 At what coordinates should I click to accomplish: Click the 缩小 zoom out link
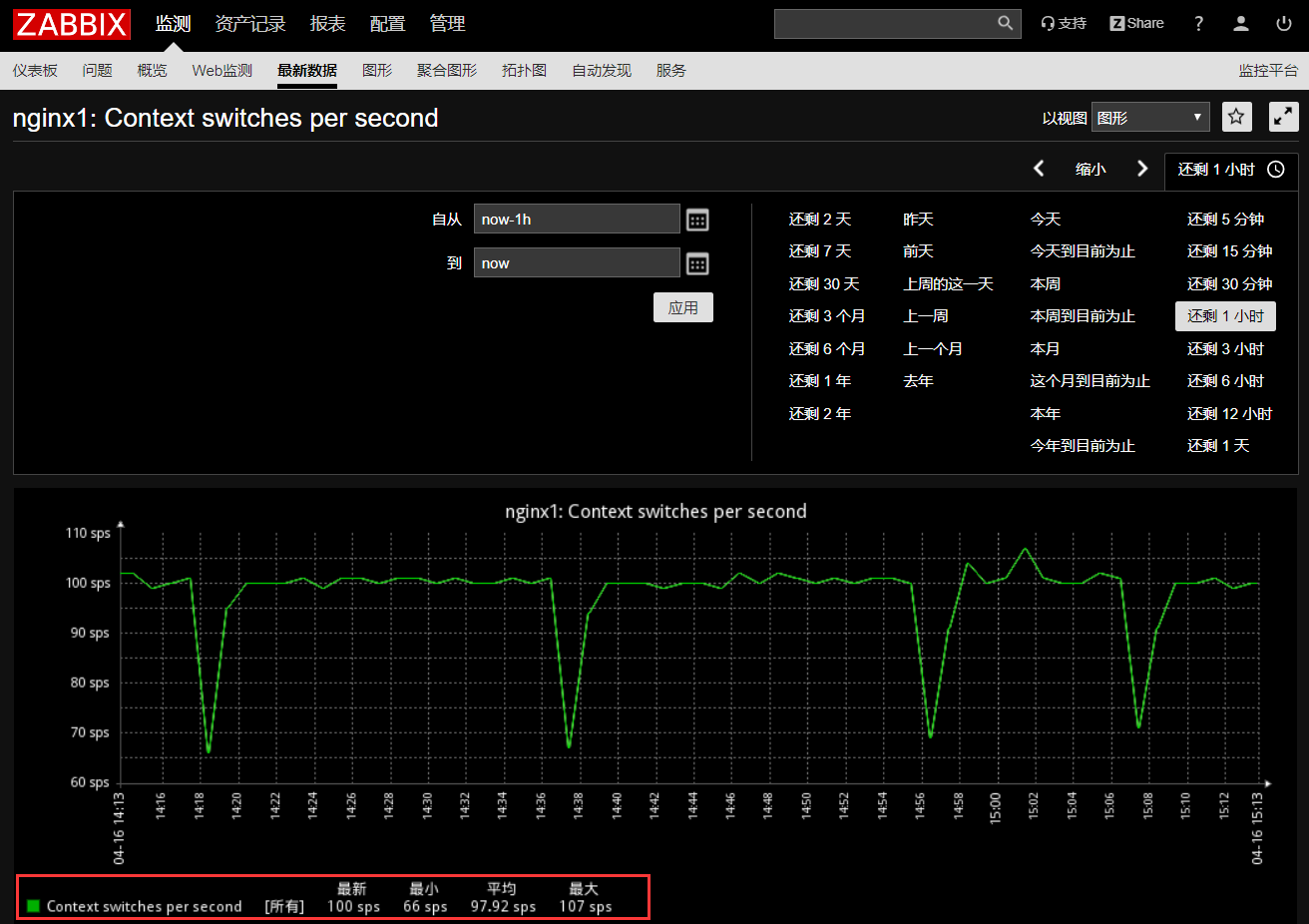(x=1091, y=170)
